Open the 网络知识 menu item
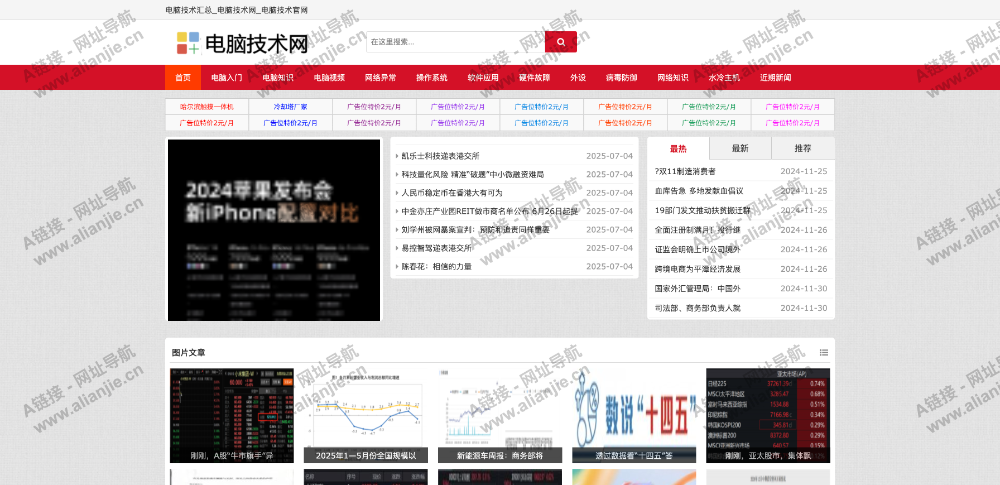 coord(673,77)
